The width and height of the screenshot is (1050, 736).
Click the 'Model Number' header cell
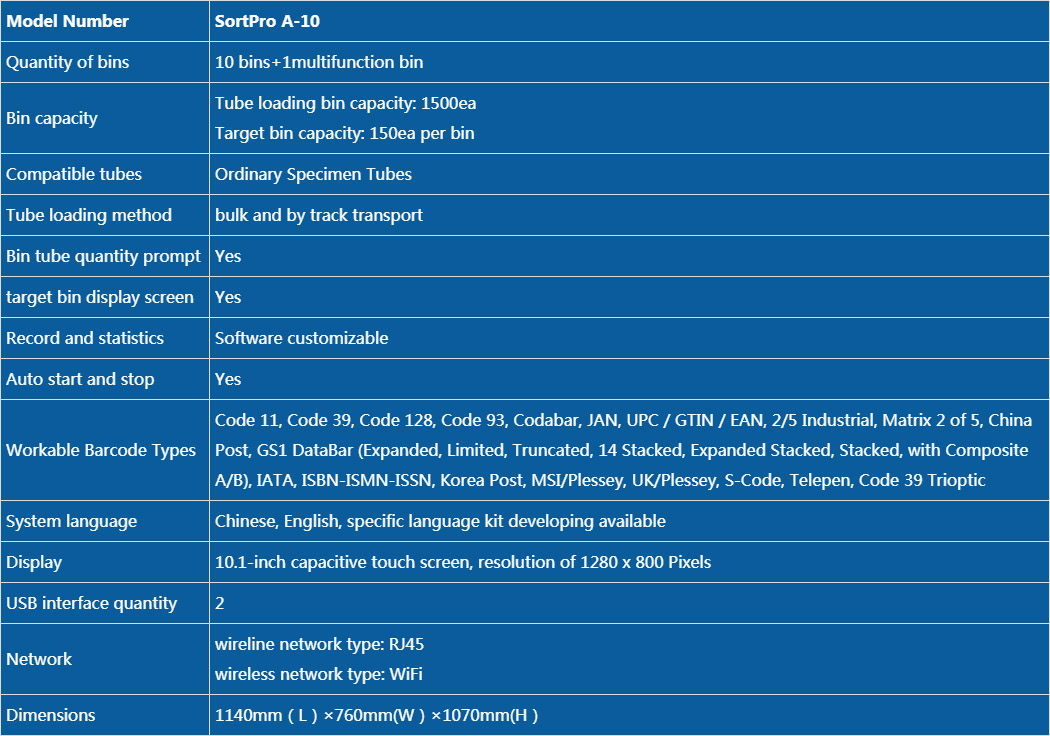pyautogui.click(x=104, y=21)
